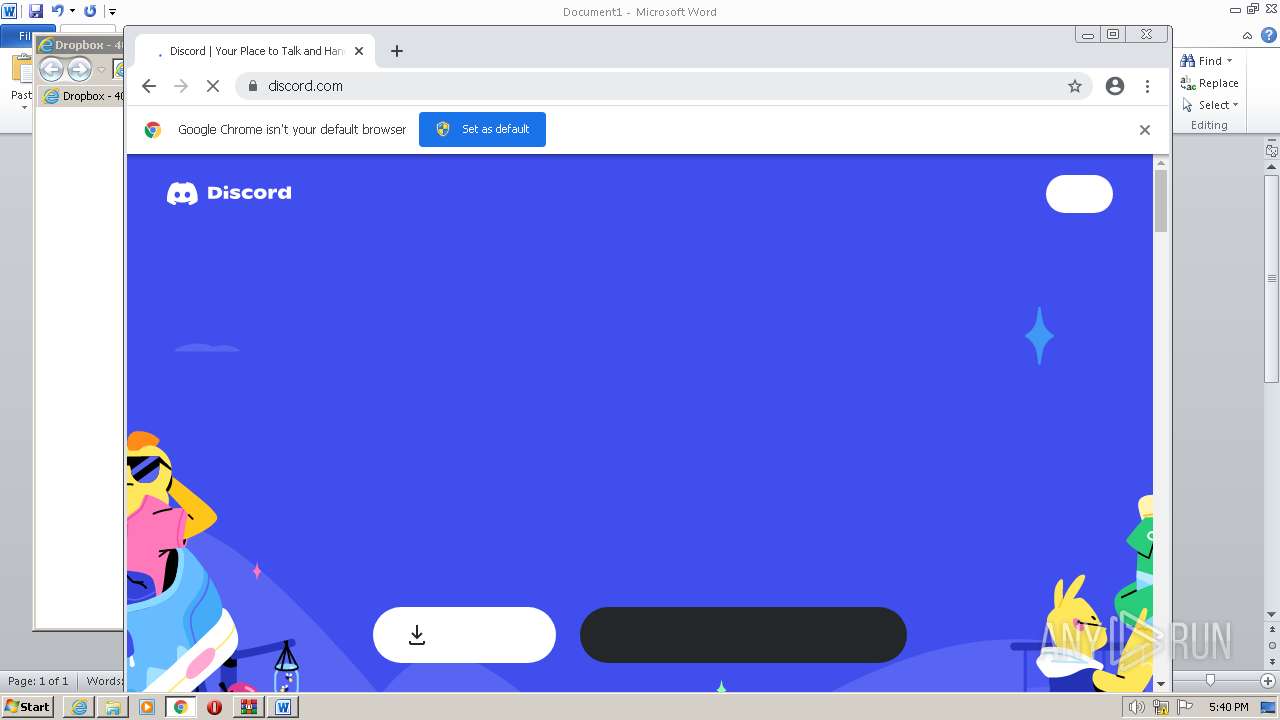Image resolution: width=1280 pixels, height=720 pixels.
Task: Click the Discord logo on the page
Action: tap(229, 193)
